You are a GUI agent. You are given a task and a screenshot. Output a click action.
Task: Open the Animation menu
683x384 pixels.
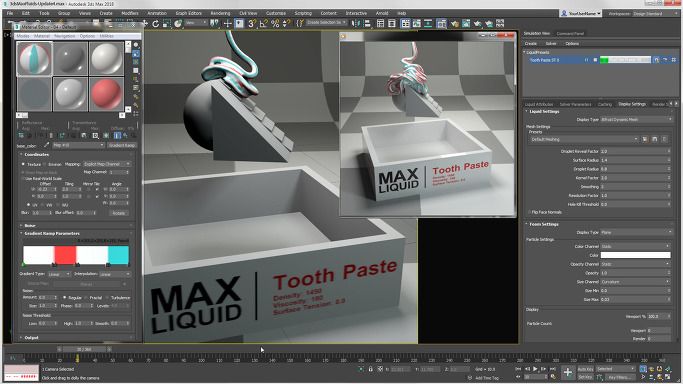coord(157,13)
